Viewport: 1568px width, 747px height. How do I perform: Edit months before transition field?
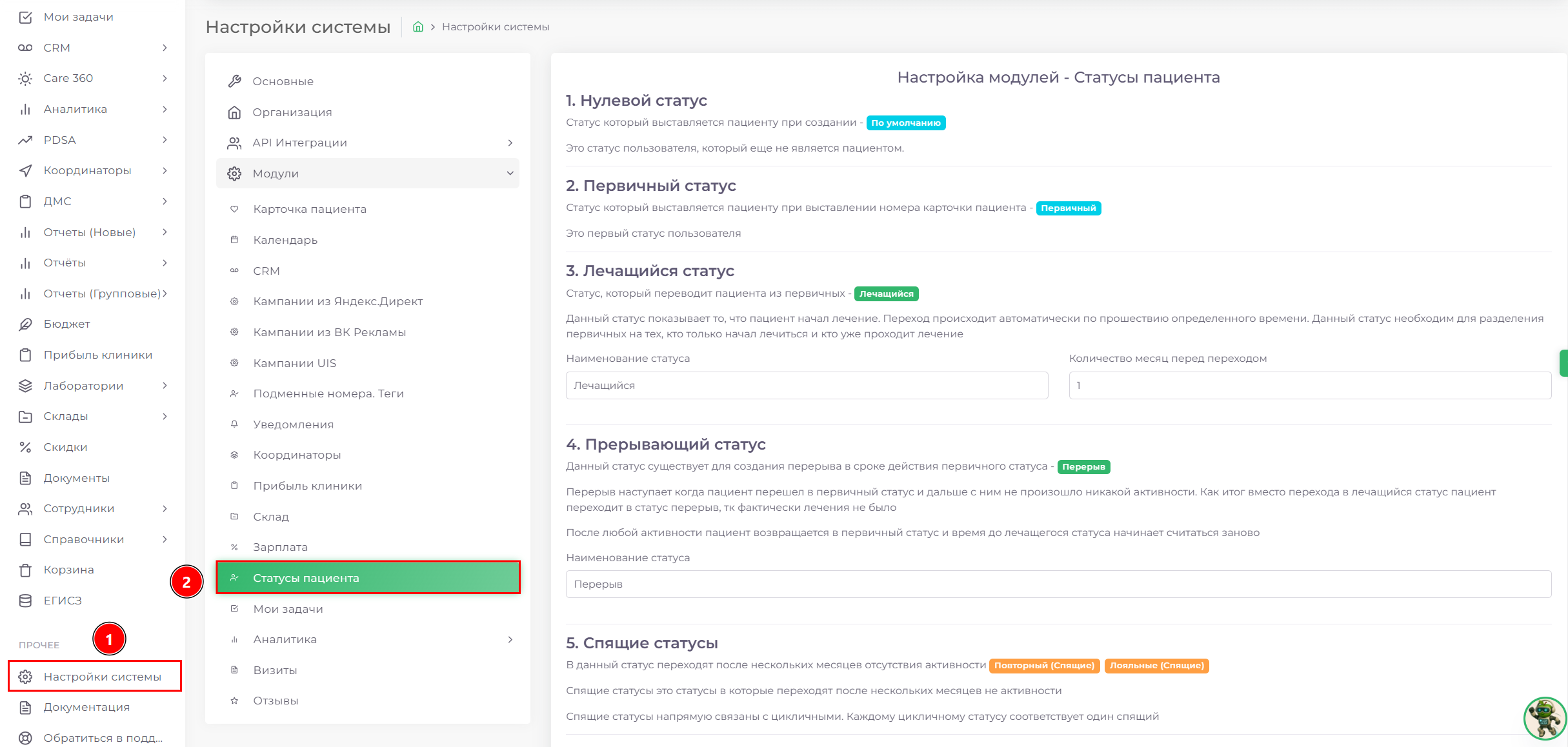click(1310, 385)
